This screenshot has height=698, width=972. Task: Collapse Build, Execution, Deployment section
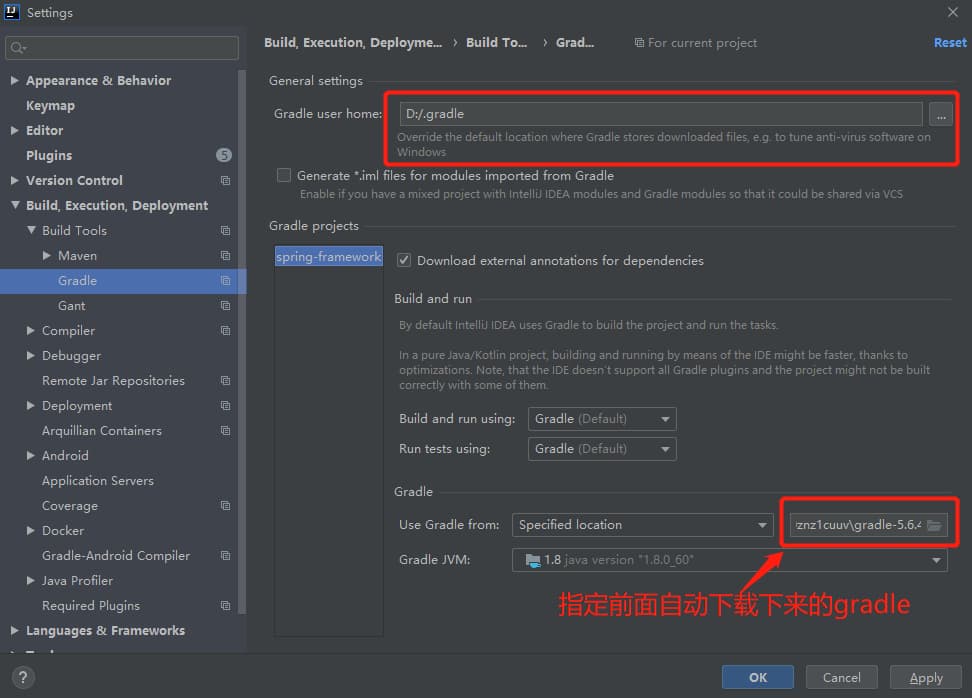15,205
